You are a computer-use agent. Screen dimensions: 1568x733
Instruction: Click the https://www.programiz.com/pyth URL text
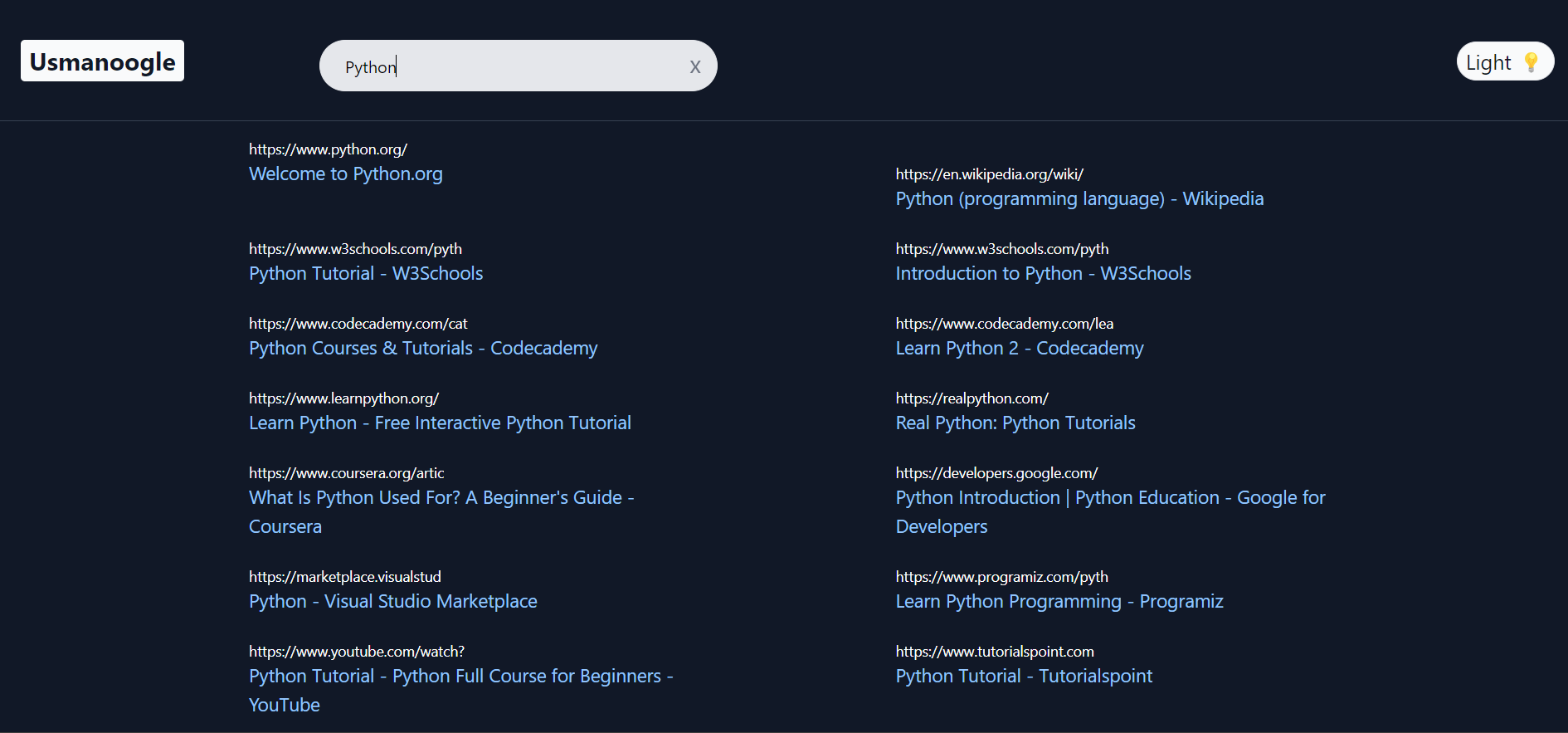1002,577
